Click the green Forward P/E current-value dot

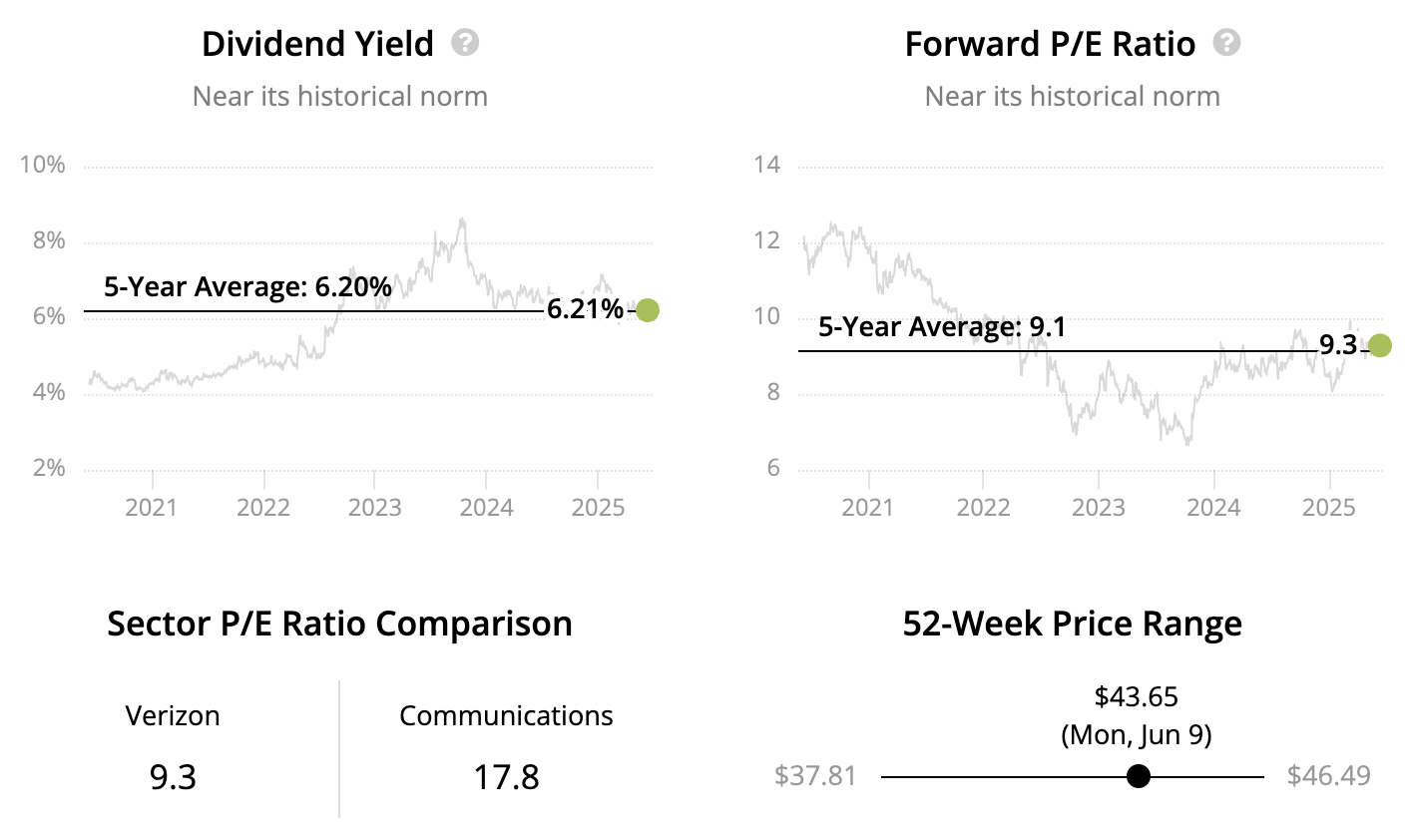(x=1380, y=345)
